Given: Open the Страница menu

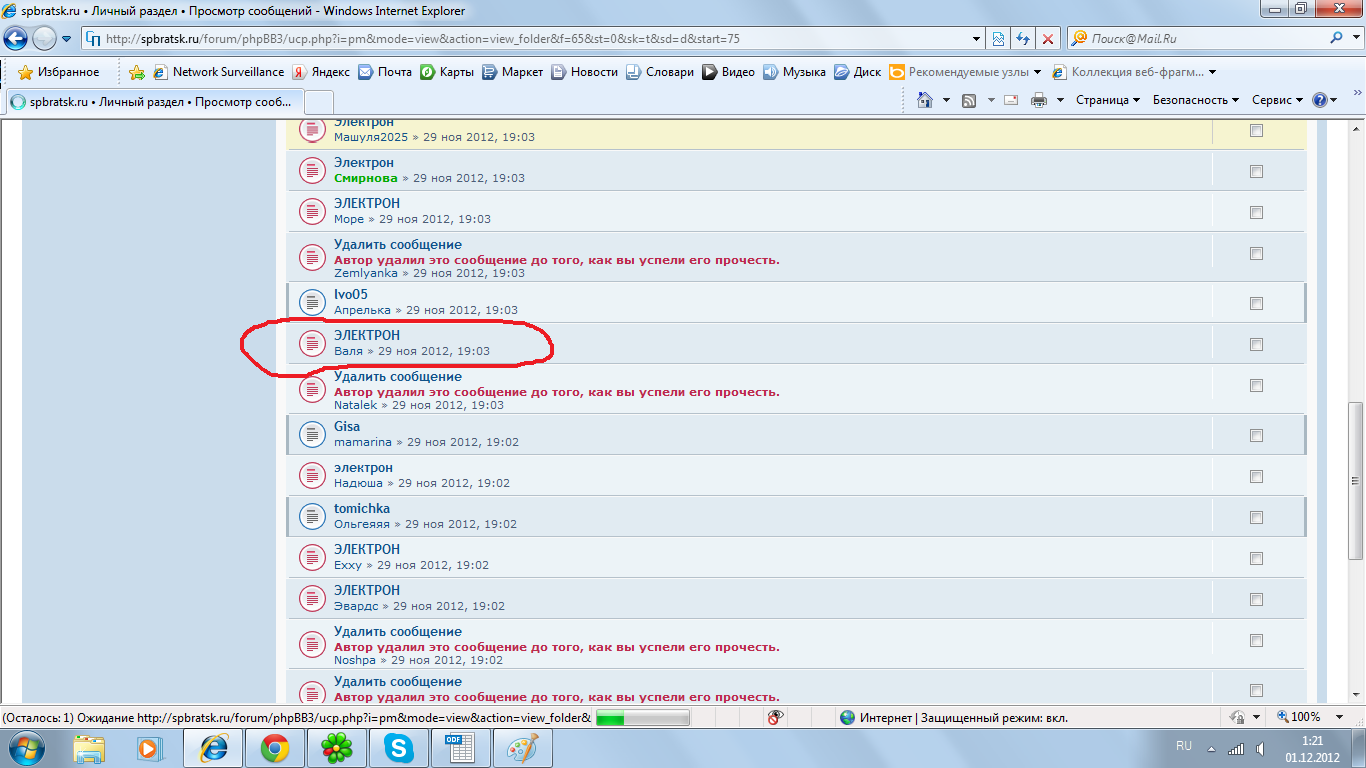Looking at the screenshot, I should click(x=1108, y=100).
